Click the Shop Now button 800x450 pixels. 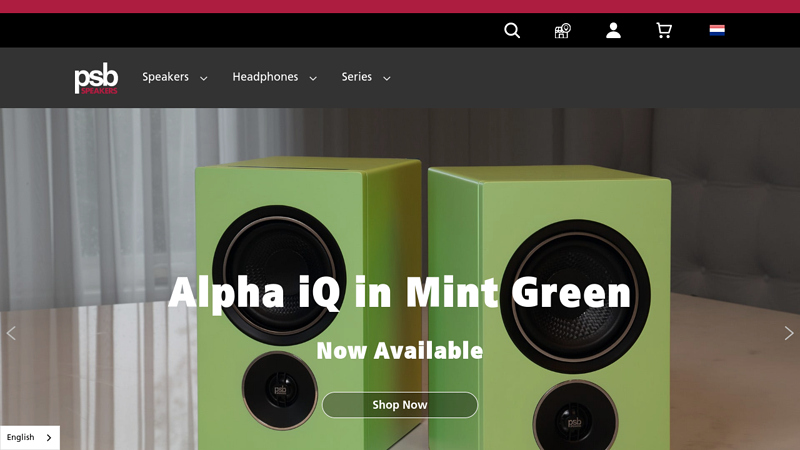399,405
